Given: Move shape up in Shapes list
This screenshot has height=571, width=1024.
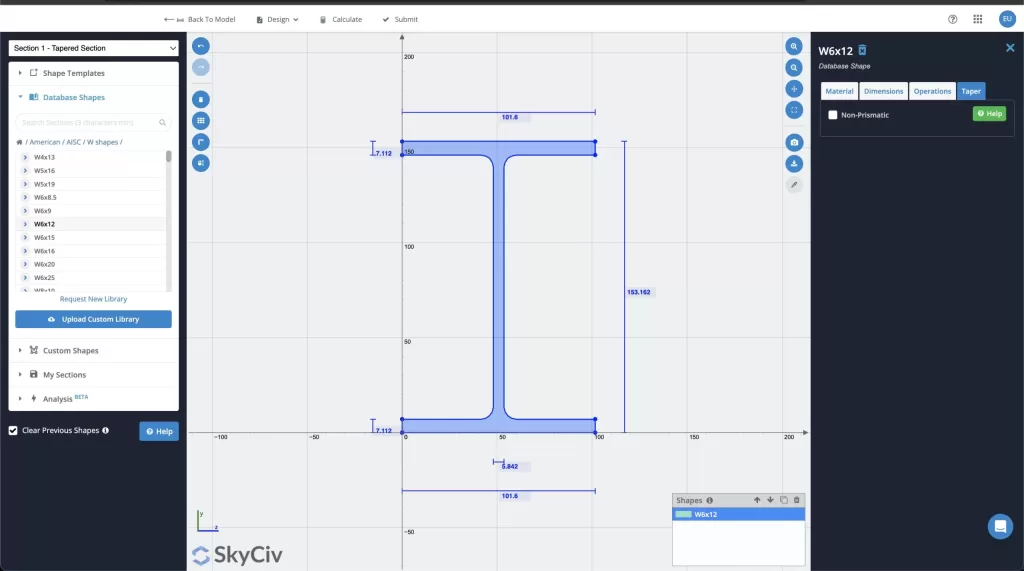Looking at the screenshot, I should click(757, 500).
